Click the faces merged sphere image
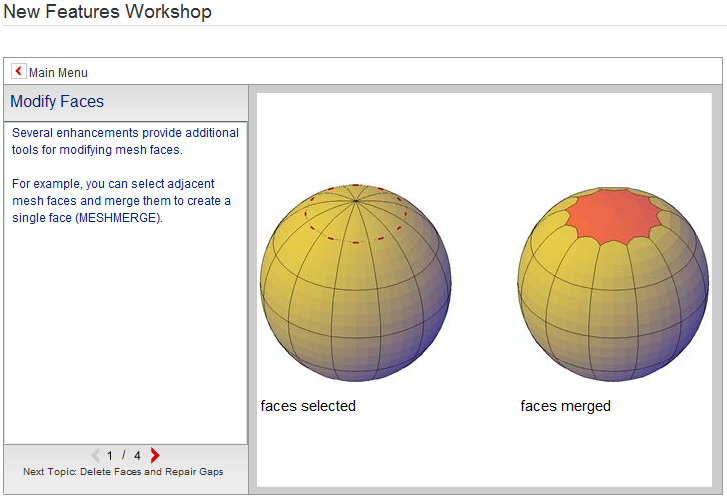 point(613,284)
